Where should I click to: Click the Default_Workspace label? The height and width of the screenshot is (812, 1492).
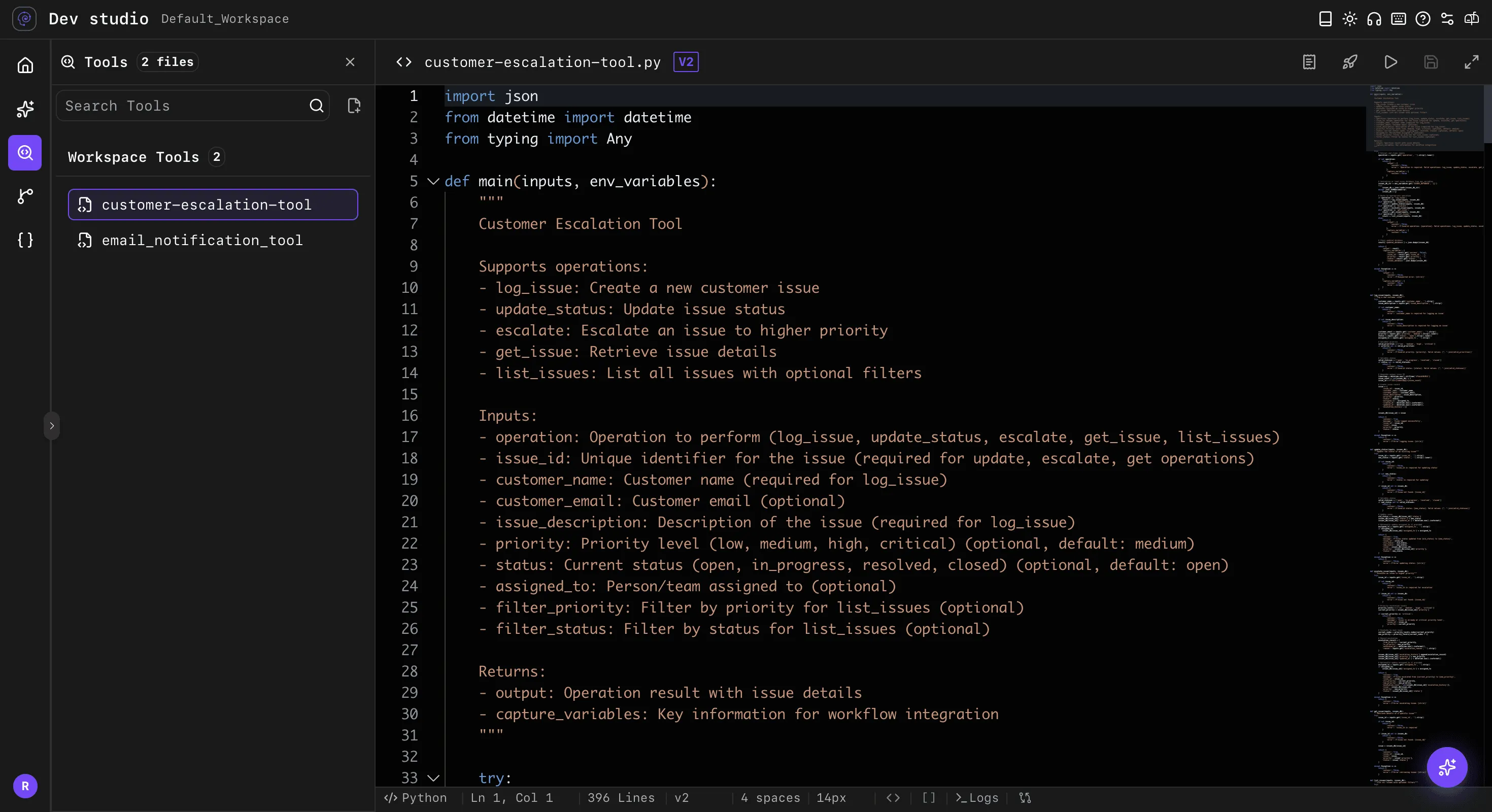(225, 19)
